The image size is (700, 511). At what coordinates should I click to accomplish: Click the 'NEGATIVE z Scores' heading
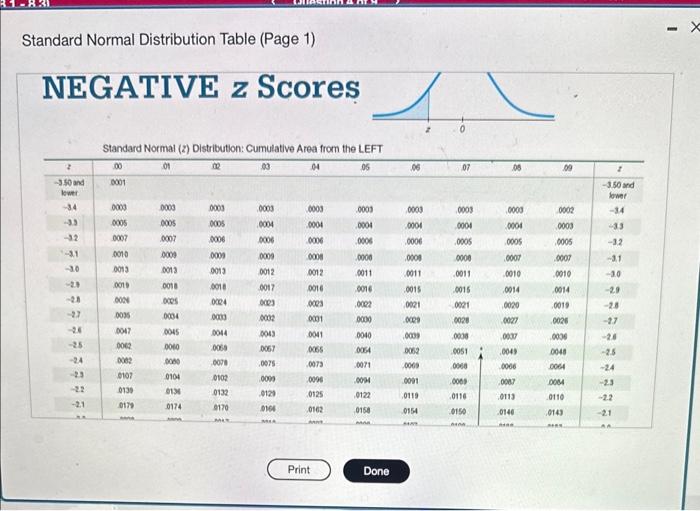(201, 87)
